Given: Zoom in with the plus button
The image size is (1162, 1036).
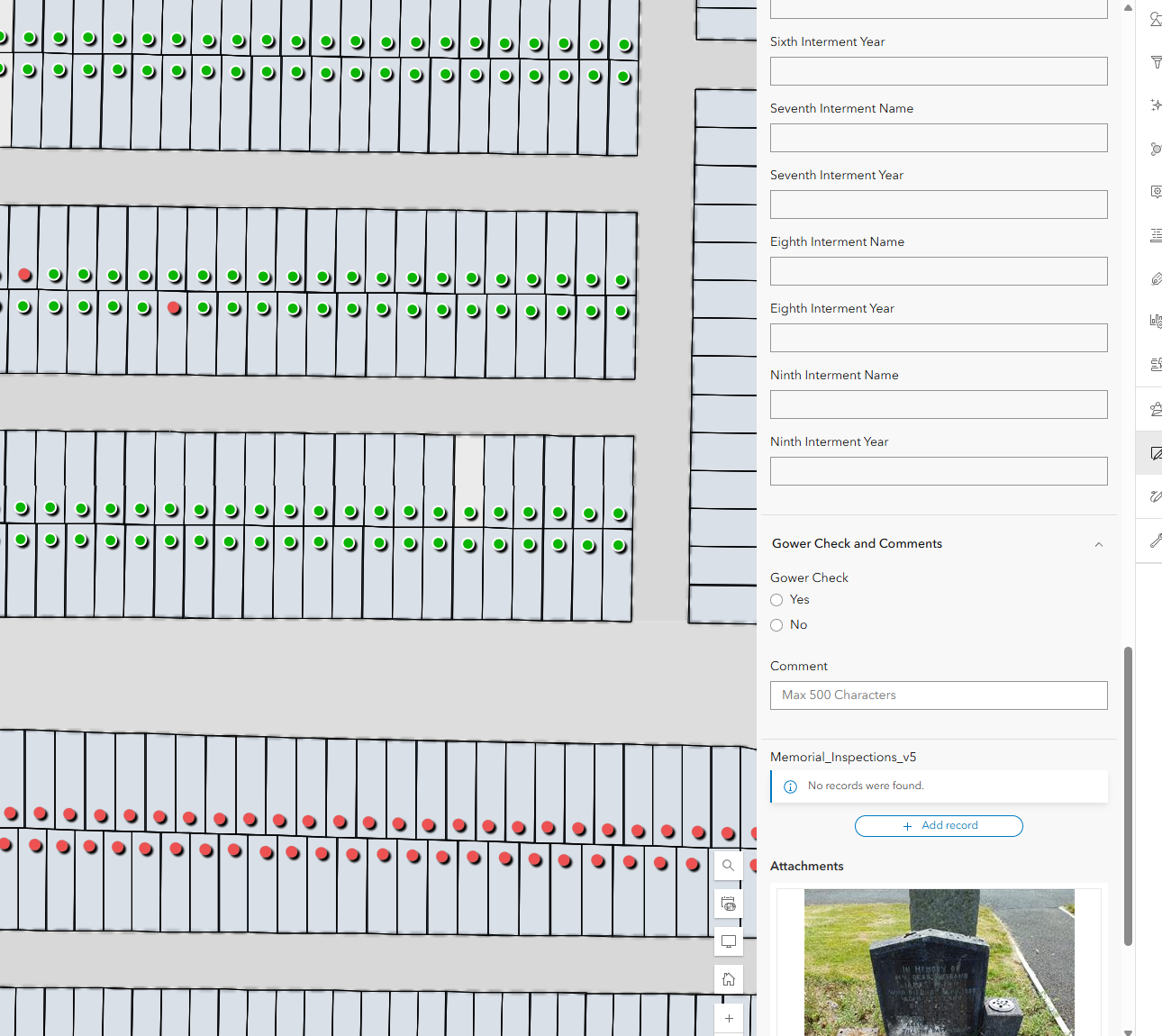Looking at the screenshot, I should [x=728, y=1019].
